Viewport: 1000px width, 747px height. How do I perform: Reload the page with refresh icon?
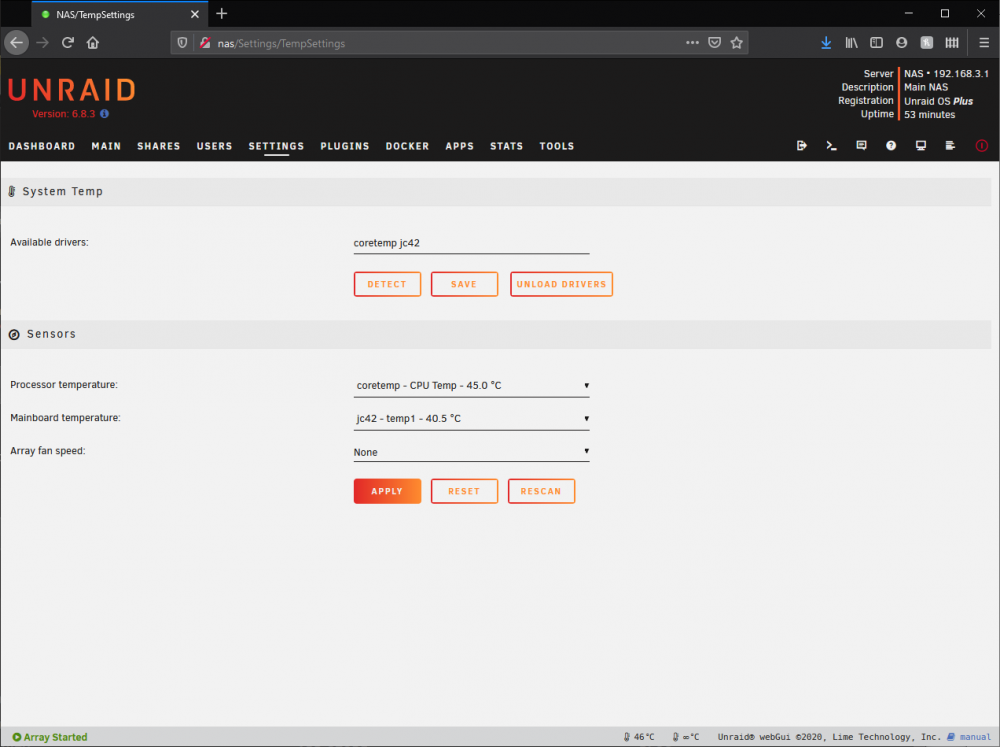(68, 43)
